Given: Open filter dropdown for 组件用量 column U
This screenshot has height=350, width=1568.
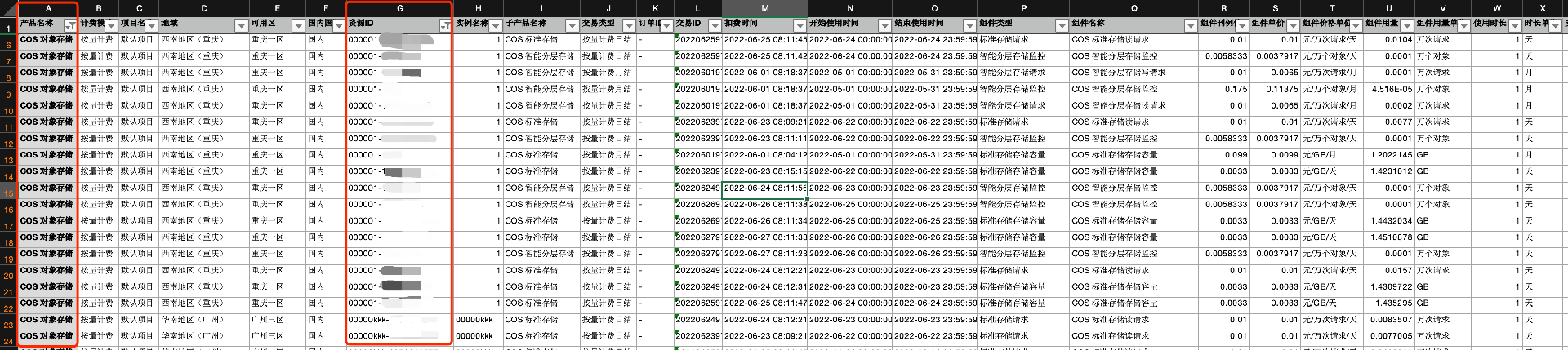Looking at the screenshot, I should pyautogui.click(x=1408, y=26).
